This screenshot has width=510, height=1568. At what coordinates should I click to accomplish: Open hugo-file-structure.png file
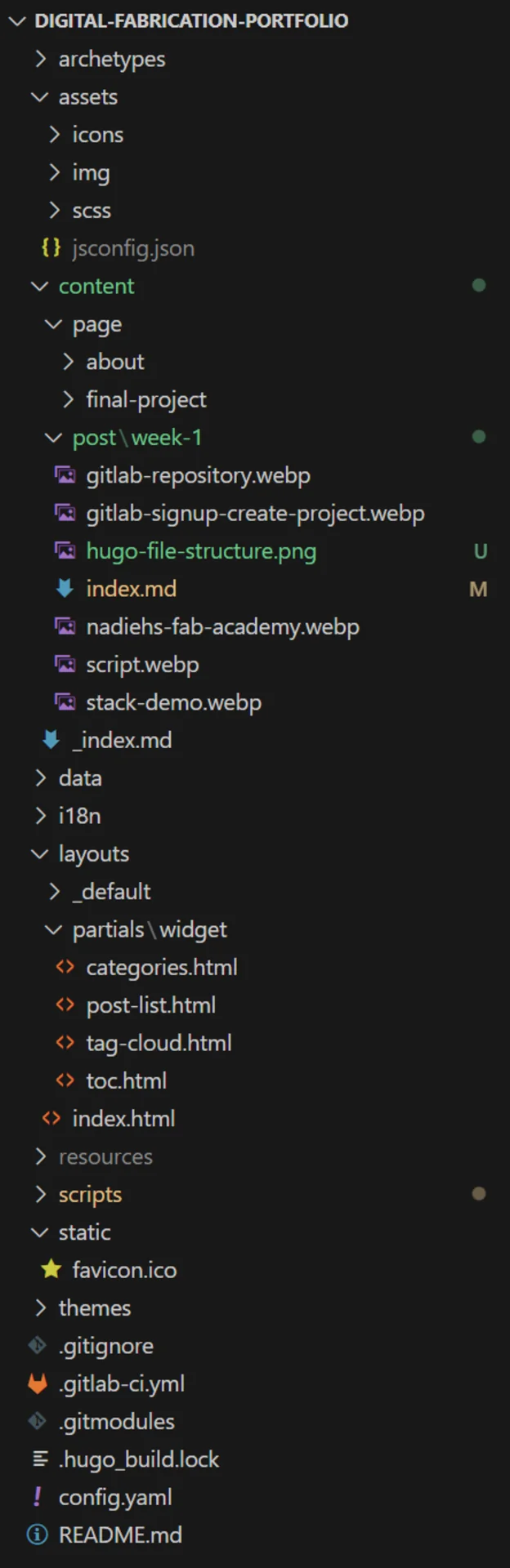pos(201,551)
